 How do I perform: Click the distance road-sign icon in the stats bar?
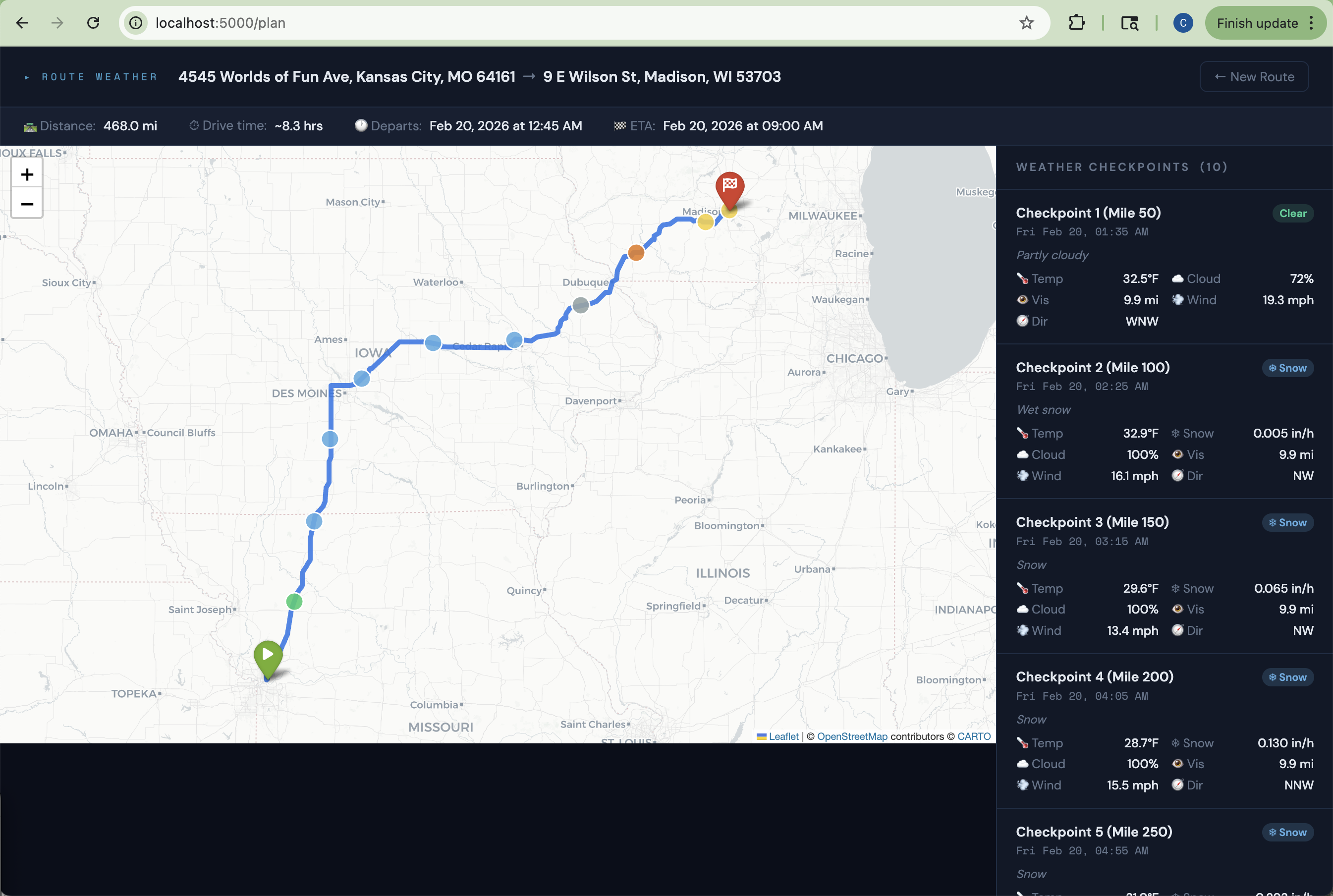(29, 126)
